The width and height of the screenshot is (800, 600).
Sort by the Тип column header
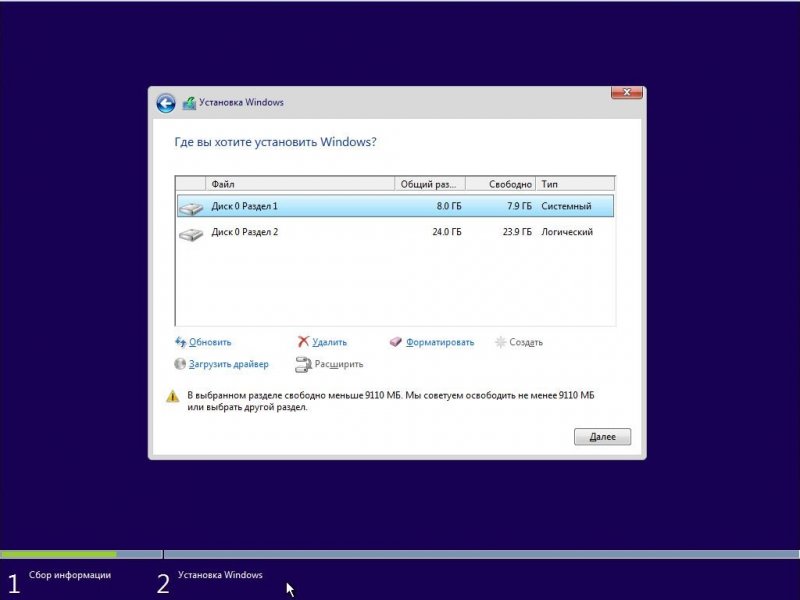(575, 184)
